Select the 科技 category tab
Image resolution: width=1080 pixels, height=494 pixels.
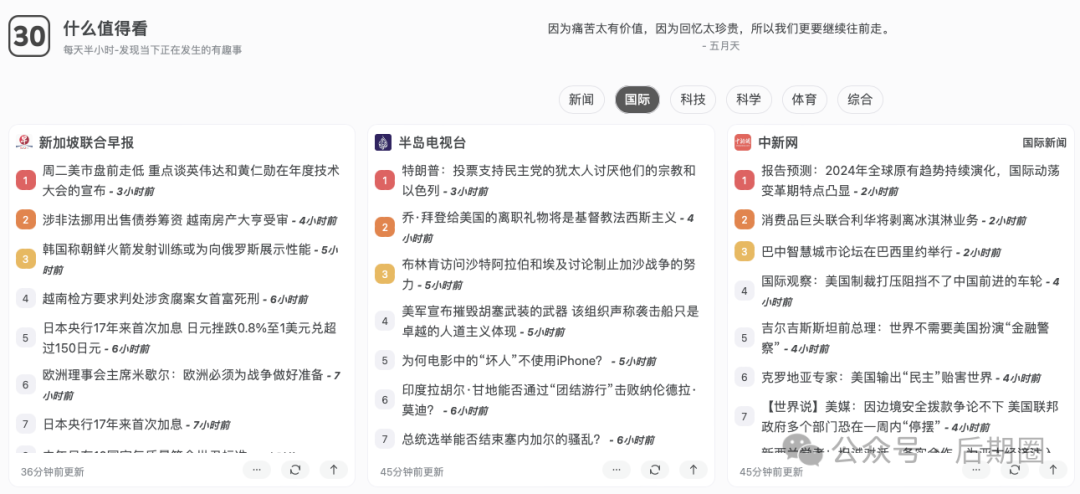click(693, 99)
